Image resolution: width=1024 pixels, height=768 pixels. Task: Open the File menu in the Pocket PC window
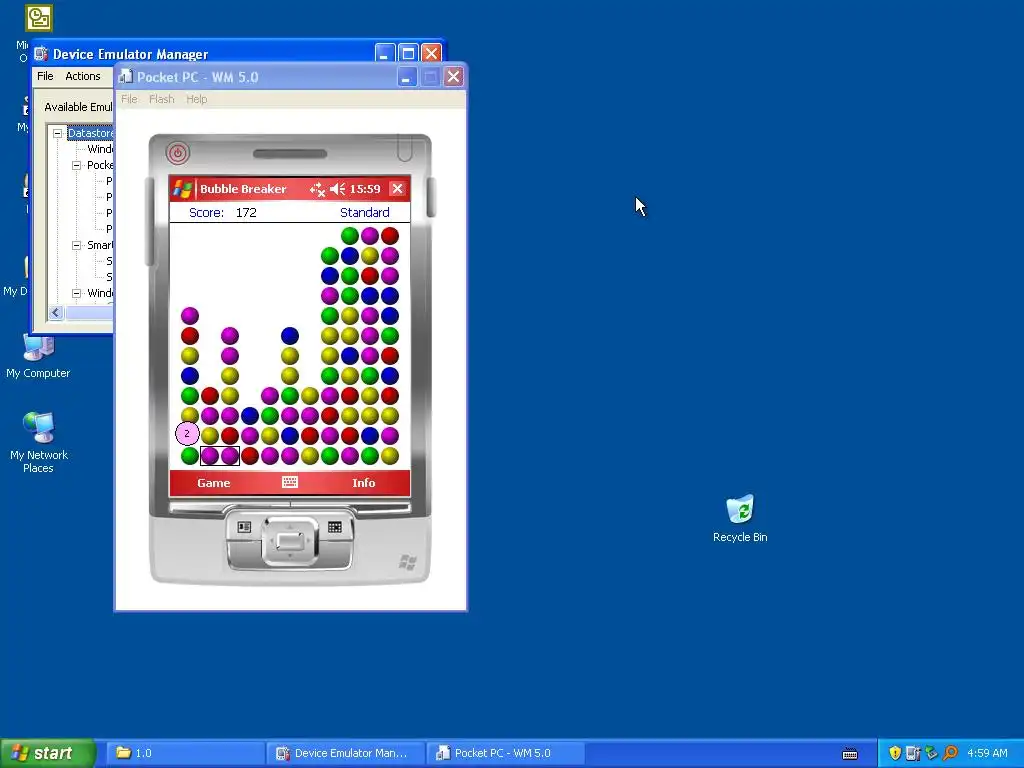(129, 99)
